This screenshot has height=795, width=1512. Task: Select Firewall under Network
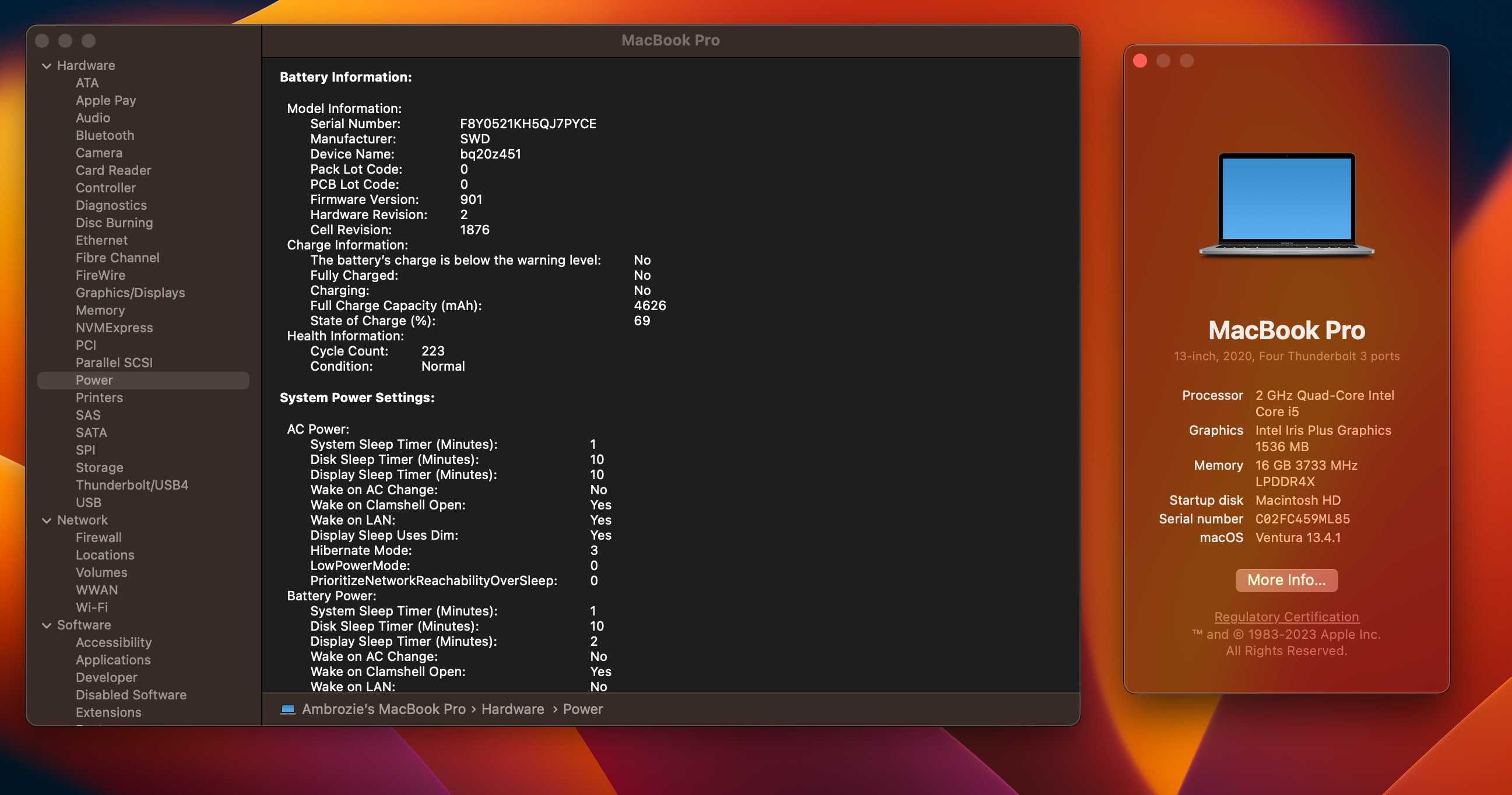tap(99, 537)
